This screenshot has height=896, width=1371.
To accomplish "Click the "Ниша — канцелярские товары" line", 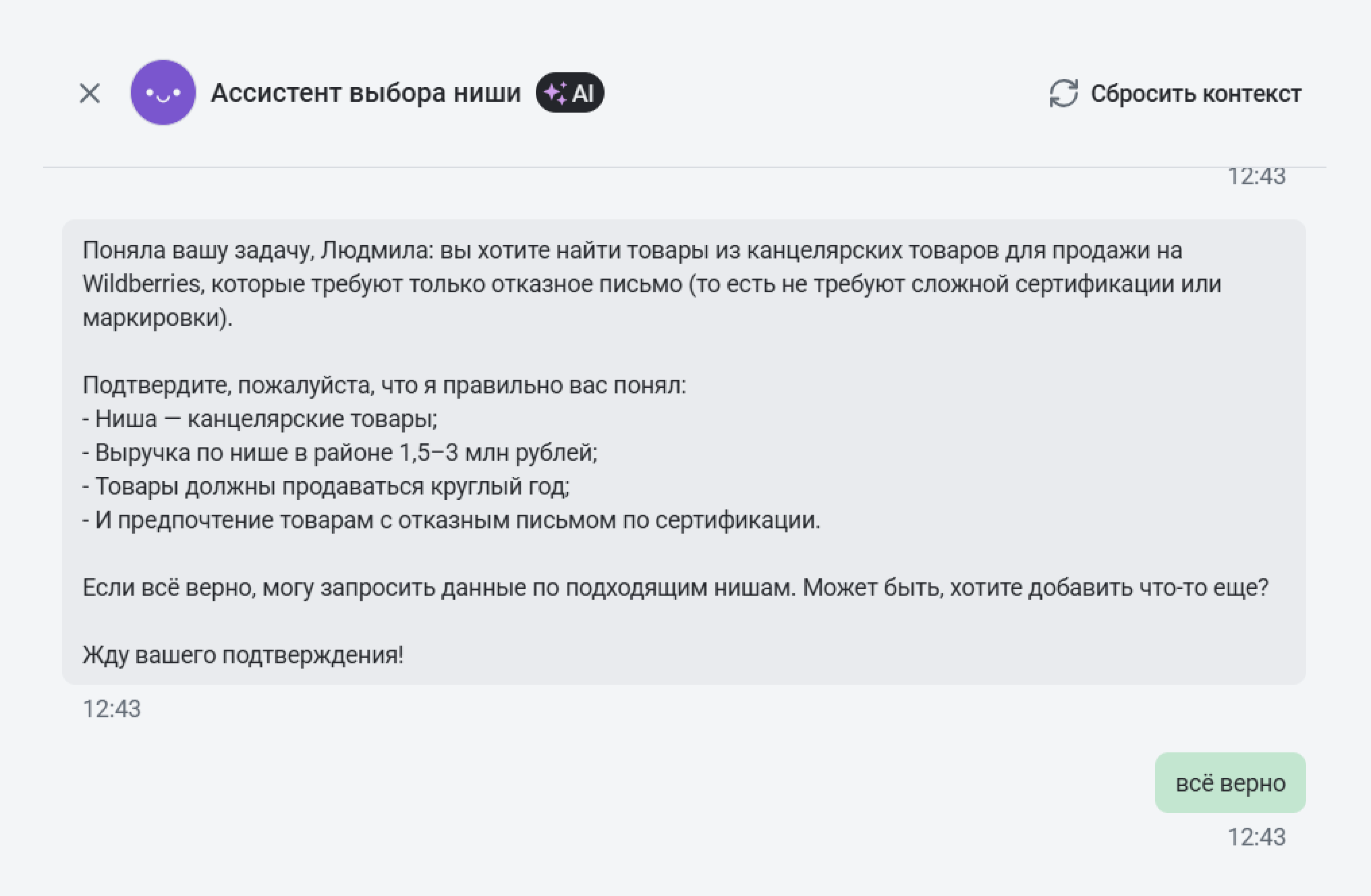I will [260, 419].
